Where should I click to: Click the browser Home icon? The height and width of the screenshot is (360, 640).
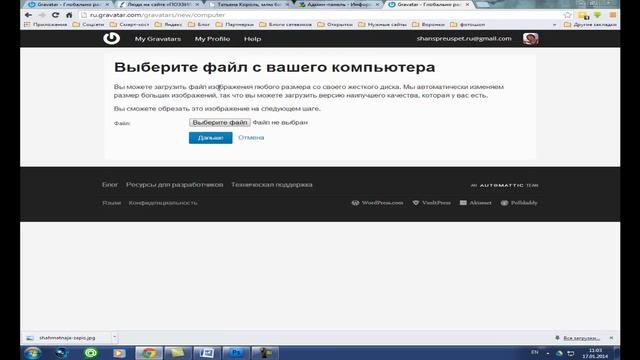69,15
